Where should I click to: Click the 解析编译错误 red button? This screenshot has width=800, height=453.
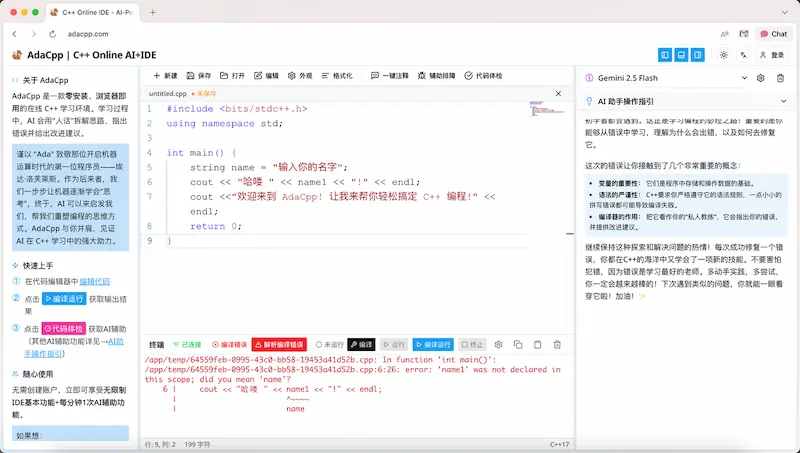(x=279, y=344)
